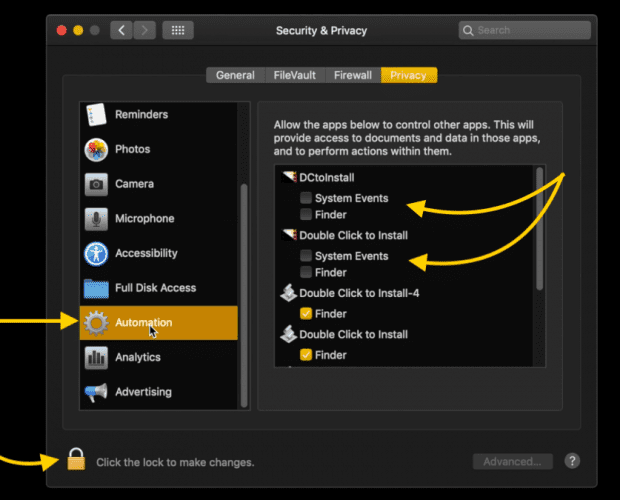Click the Full Disk Access folder icon

click(x=96, y=288)
